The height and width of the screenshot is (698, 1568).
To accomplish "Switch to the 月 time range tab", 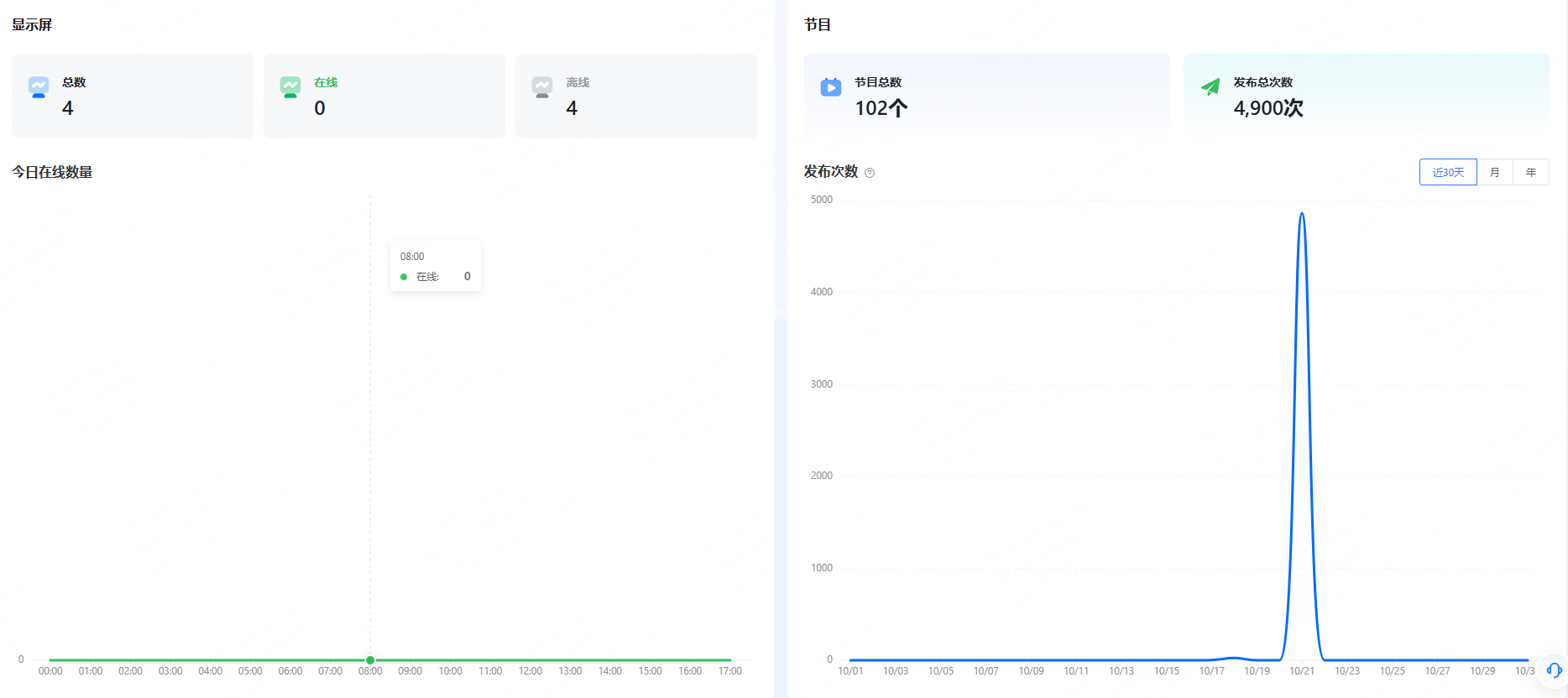I will (1495, 172).
